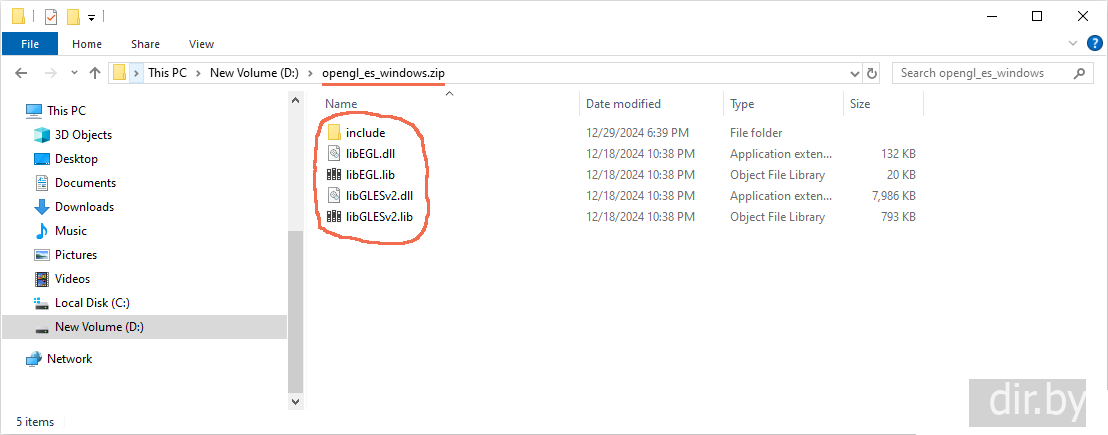The image size is (1108, 435).
Task: Go up one folder level
Action: pyautogui.click(x=95, y=73)
